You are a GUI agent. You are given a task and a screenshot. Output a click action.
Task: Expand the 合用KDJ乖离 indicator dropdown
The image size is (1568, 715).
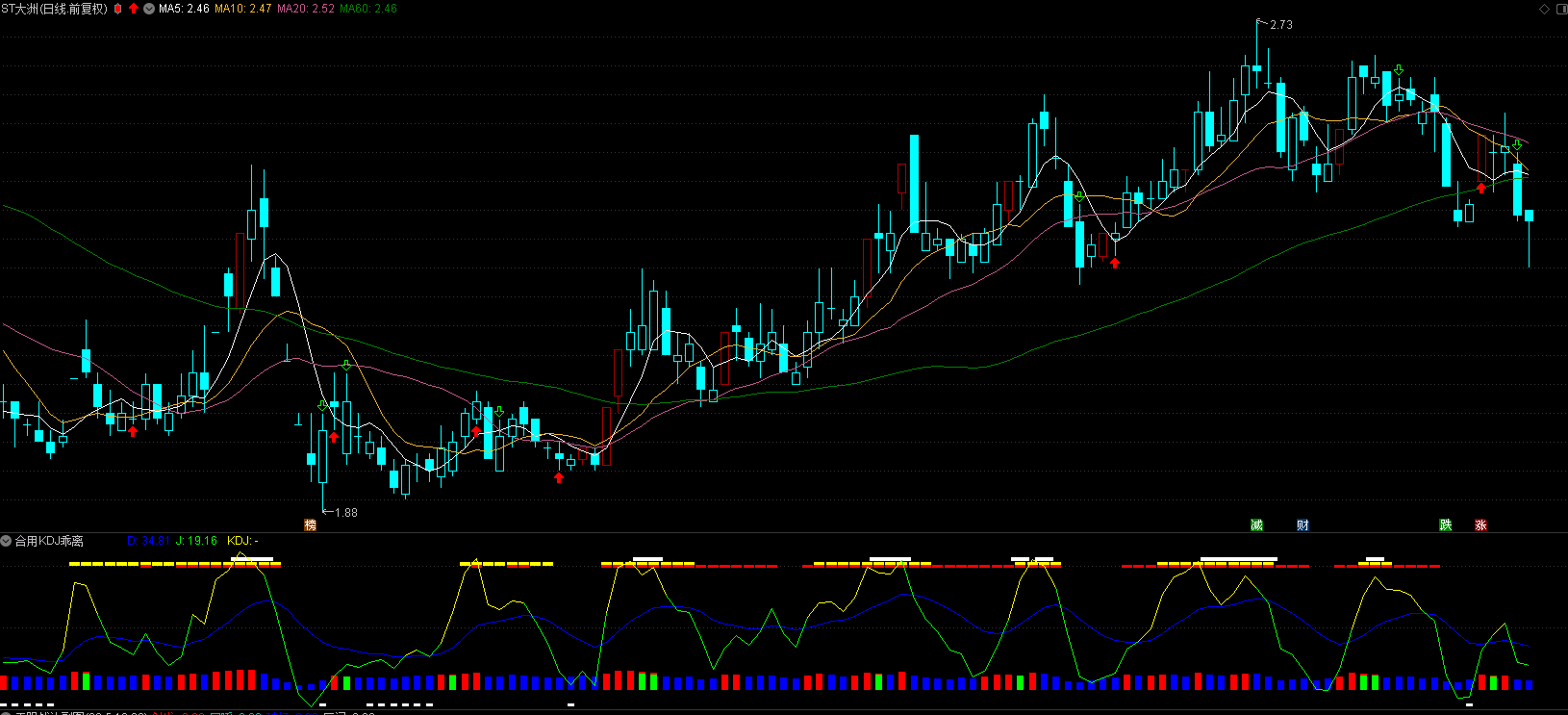point(6,541)
